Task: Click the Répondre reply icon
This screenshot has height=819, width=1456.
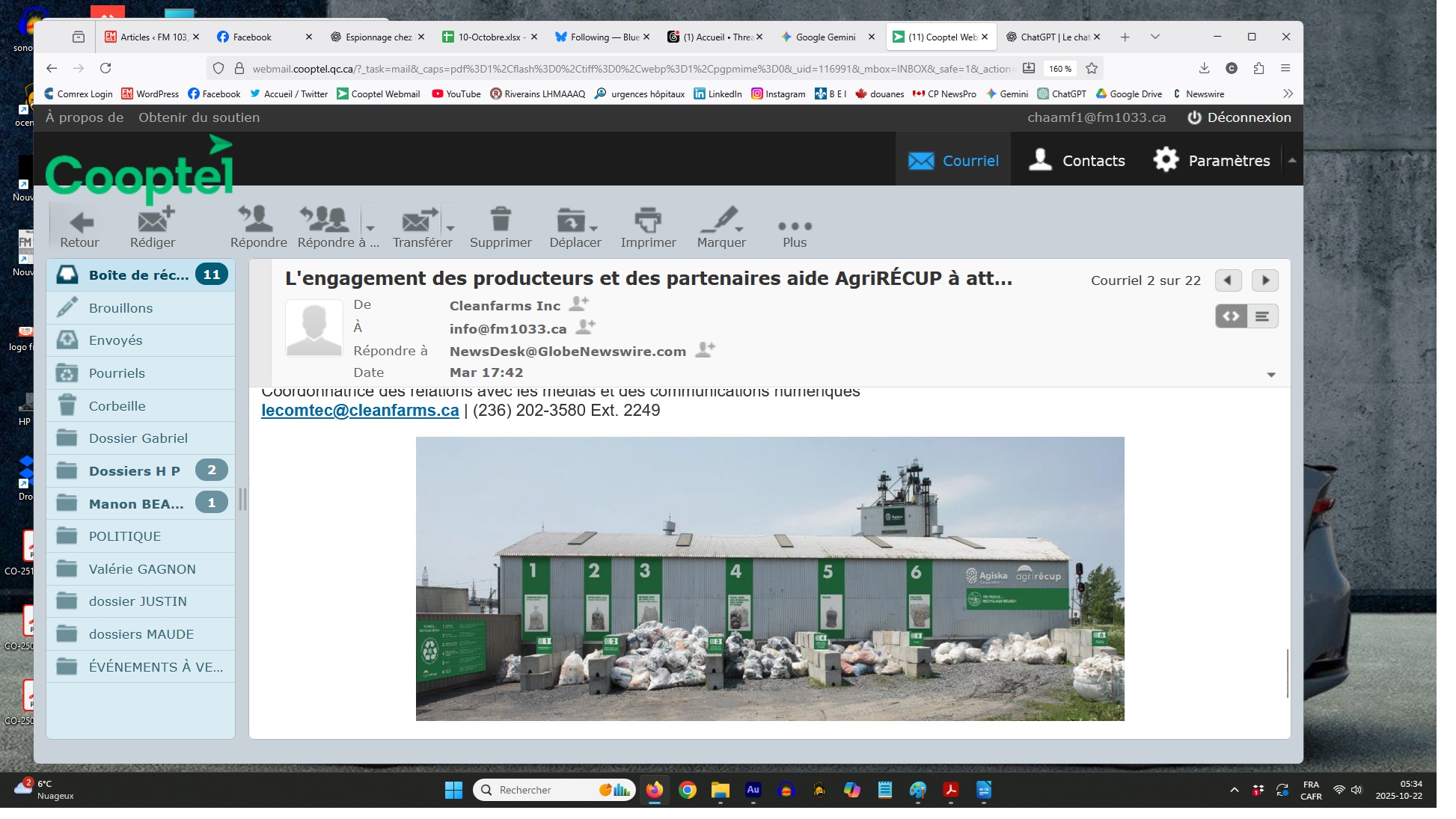Action: tap(257, 219)
